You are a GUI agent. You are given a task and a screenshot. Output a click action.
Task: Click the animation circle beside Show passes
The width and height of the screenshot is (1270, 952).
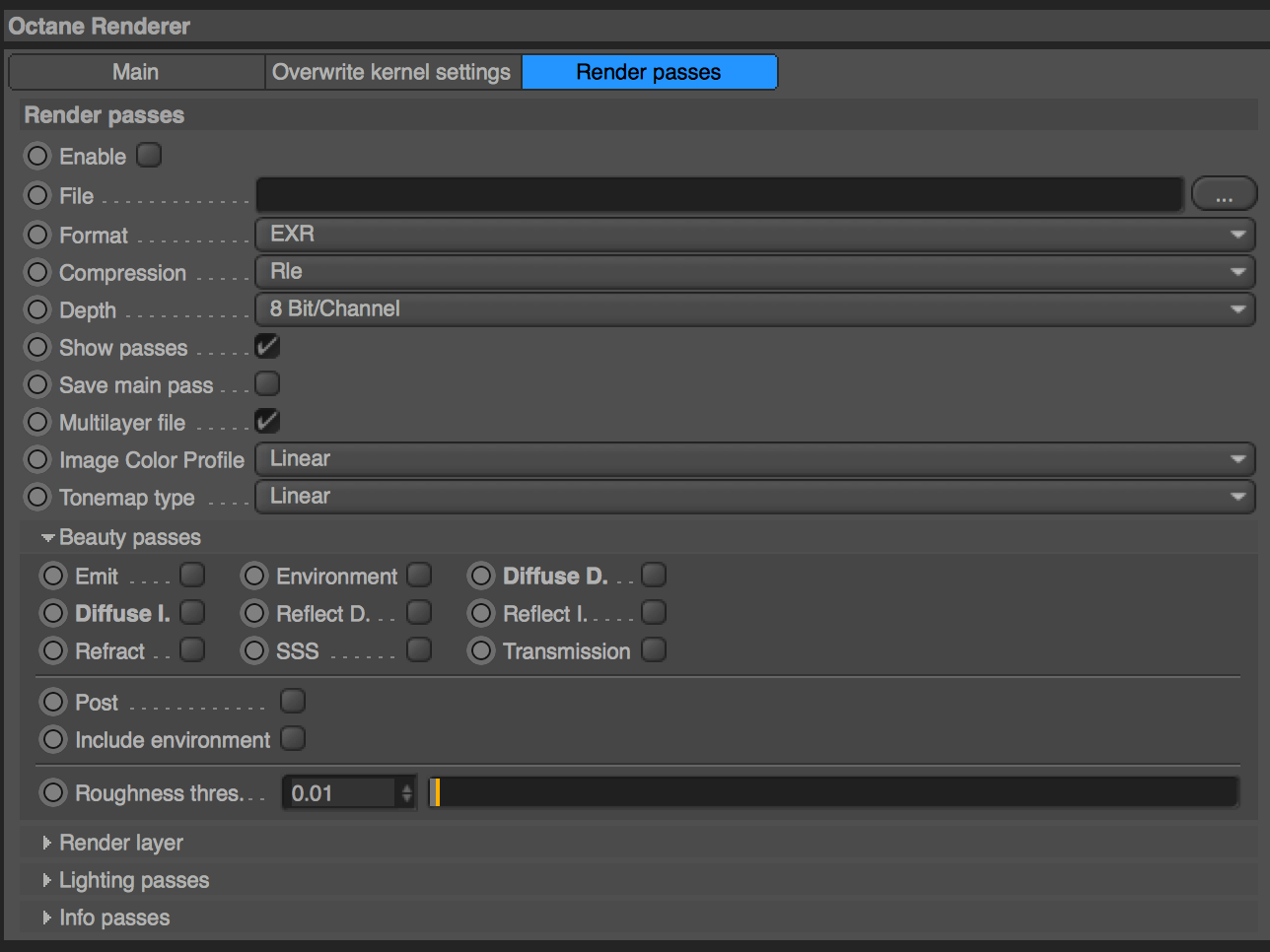coord(37,347)
